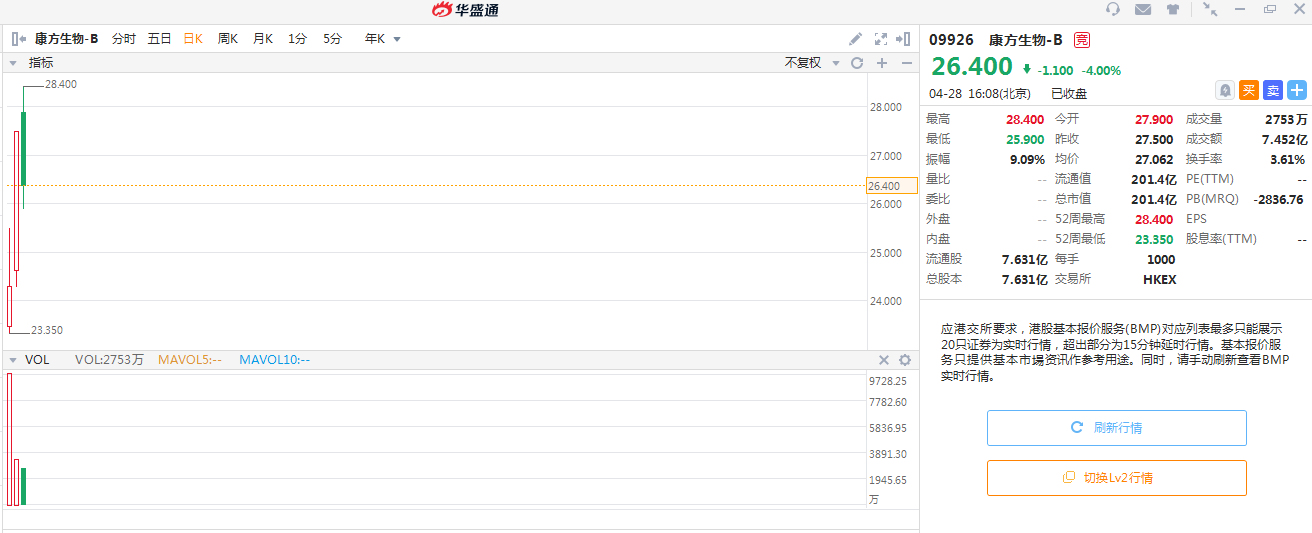Switch to 分时 intraday view
The image size is (1312, 533).
124,39
